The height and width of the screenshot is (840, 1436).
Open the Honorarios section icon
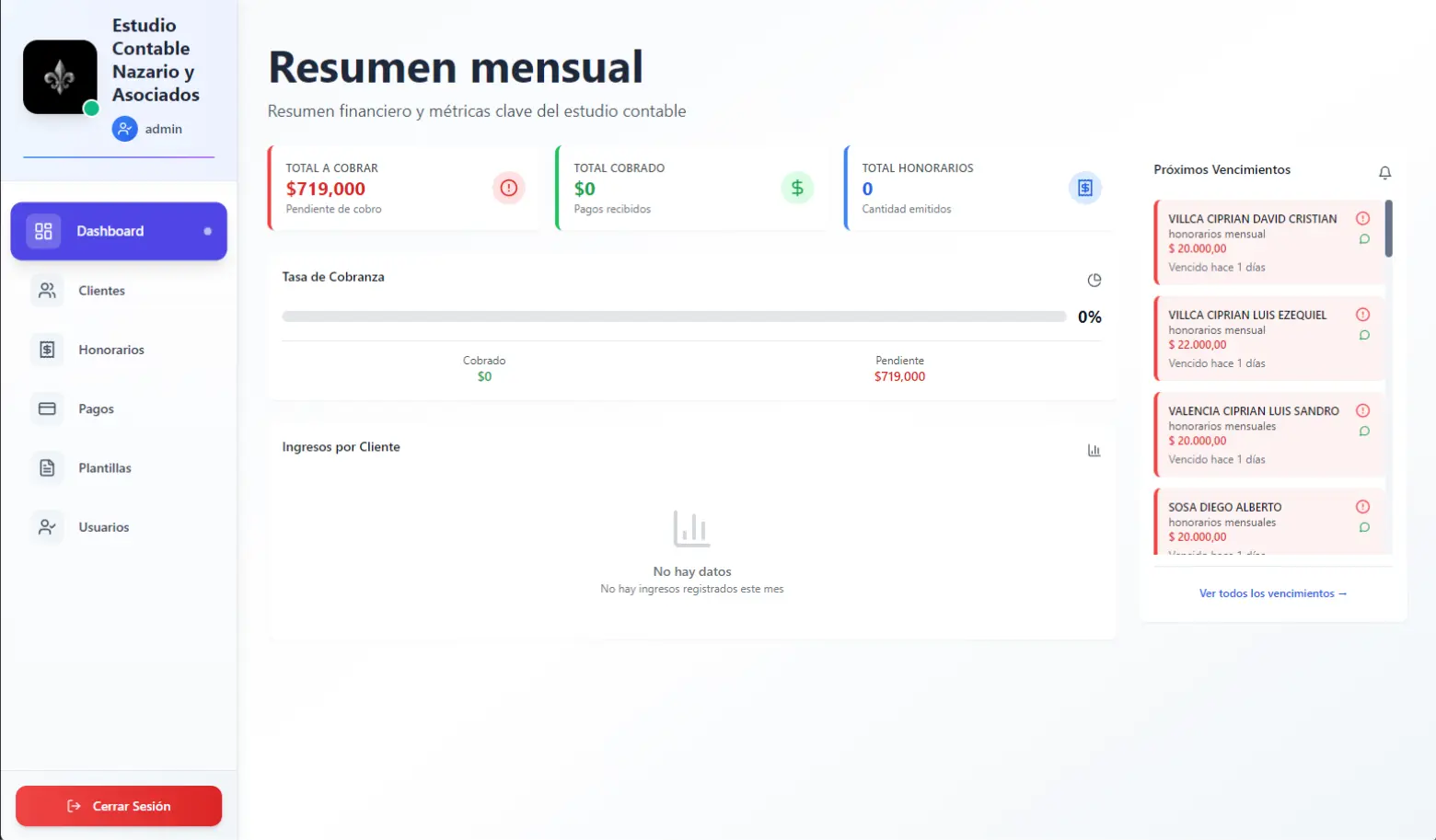[x=47, y=349]
